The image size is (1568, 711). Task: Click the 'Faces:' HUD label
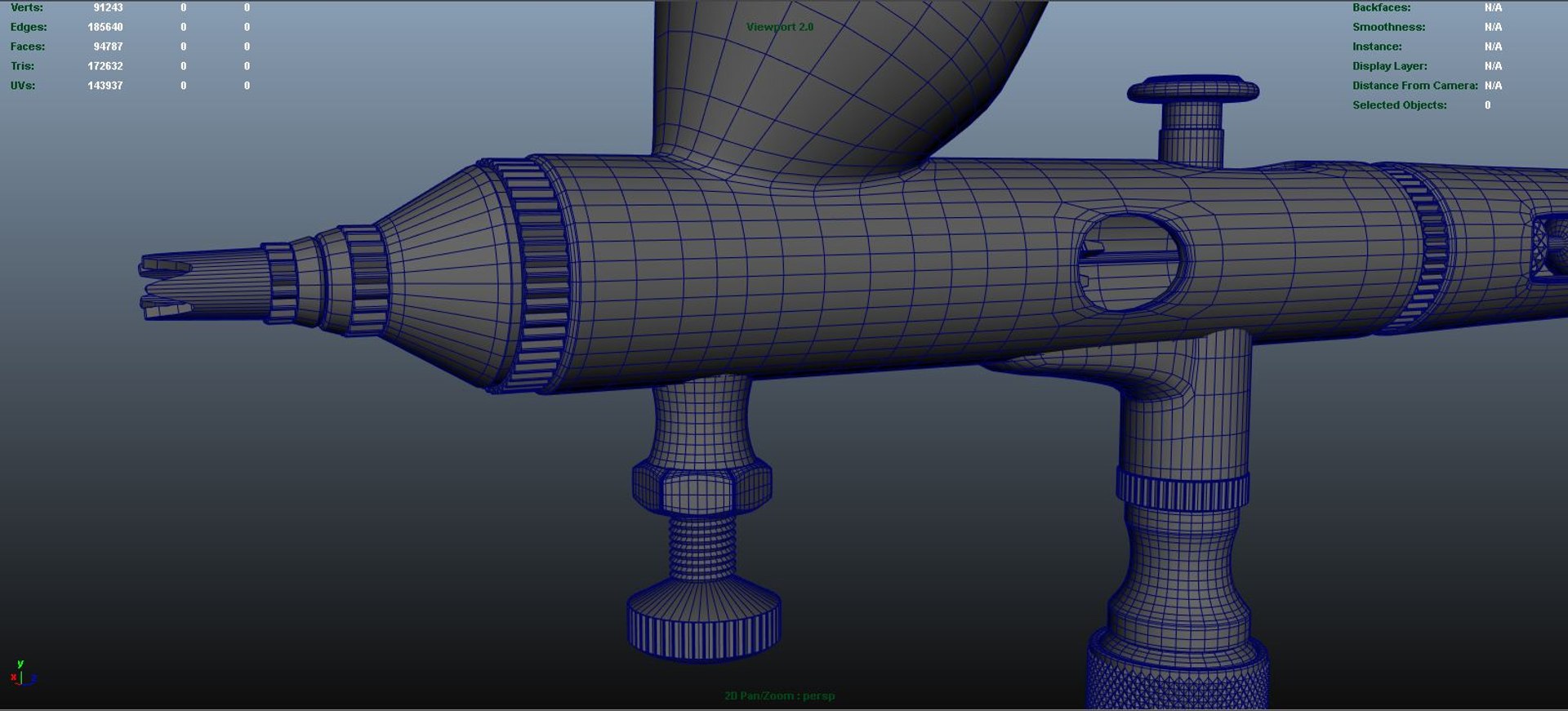(28, 47)
